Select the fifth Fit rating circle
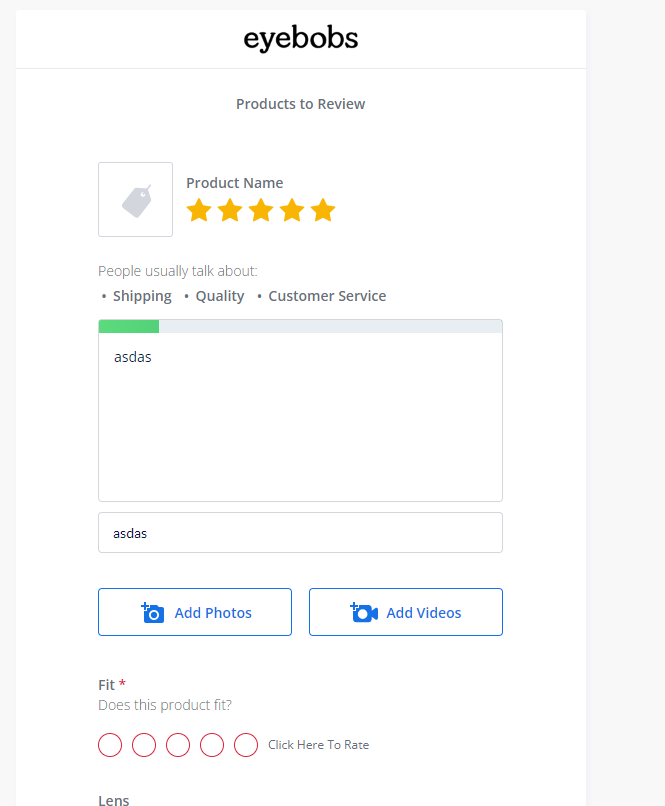This screenshot has height=806, width=665. [x=246, y=745]
